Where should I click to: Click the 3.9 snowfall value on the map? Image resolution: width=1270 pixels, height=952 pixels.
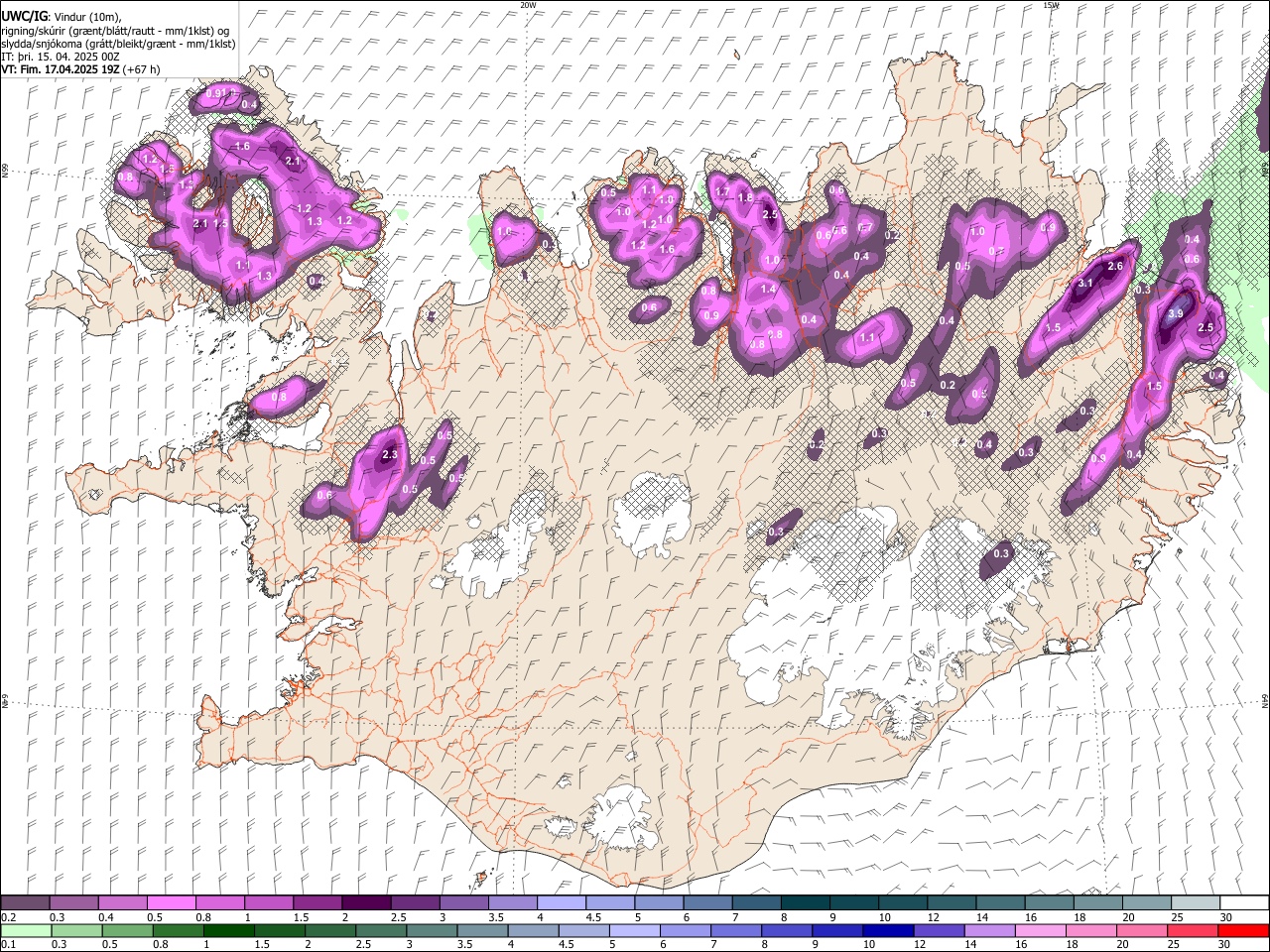pos(1176,313)
